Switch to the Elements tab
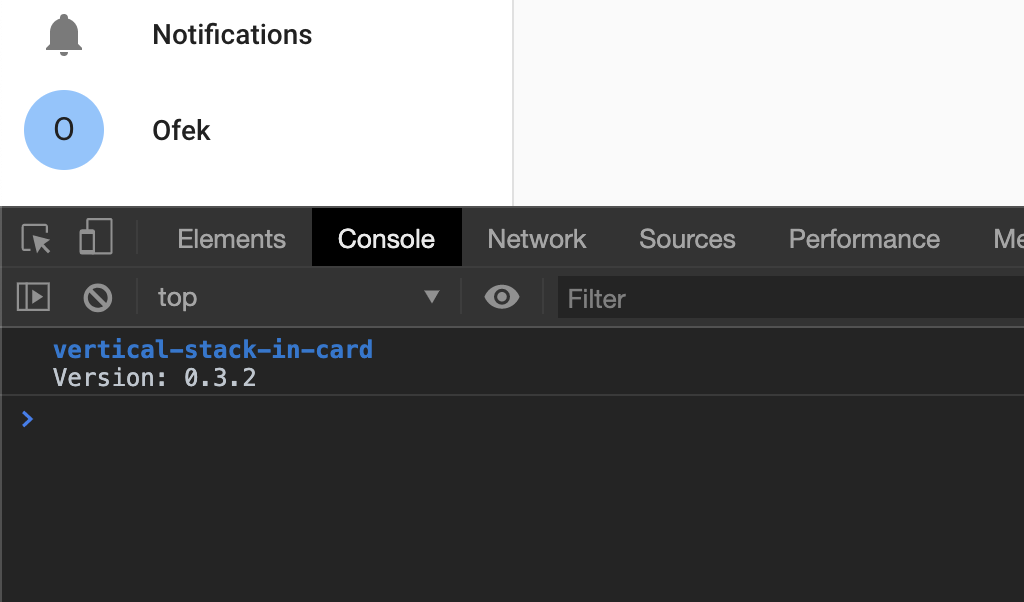Viewport: 1024px width, 602px height. point(231,238)
